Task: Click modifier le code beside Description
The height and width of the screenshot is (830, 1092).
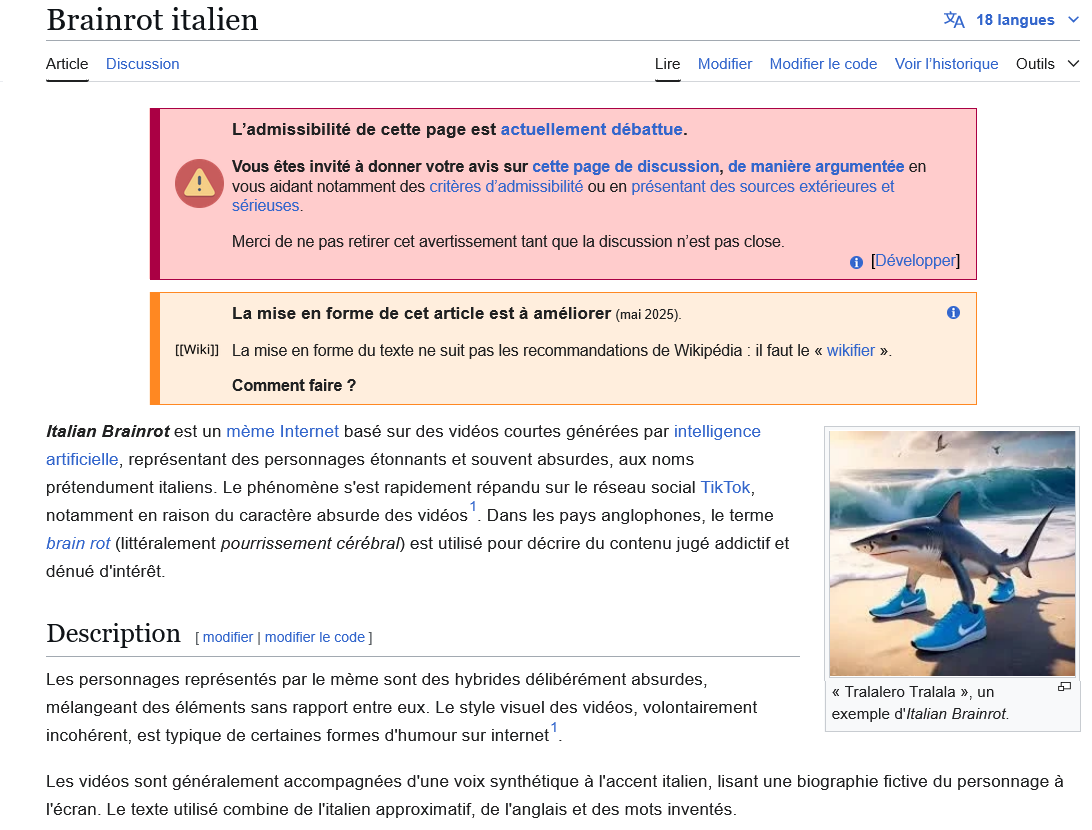Action: coord(315,637)
